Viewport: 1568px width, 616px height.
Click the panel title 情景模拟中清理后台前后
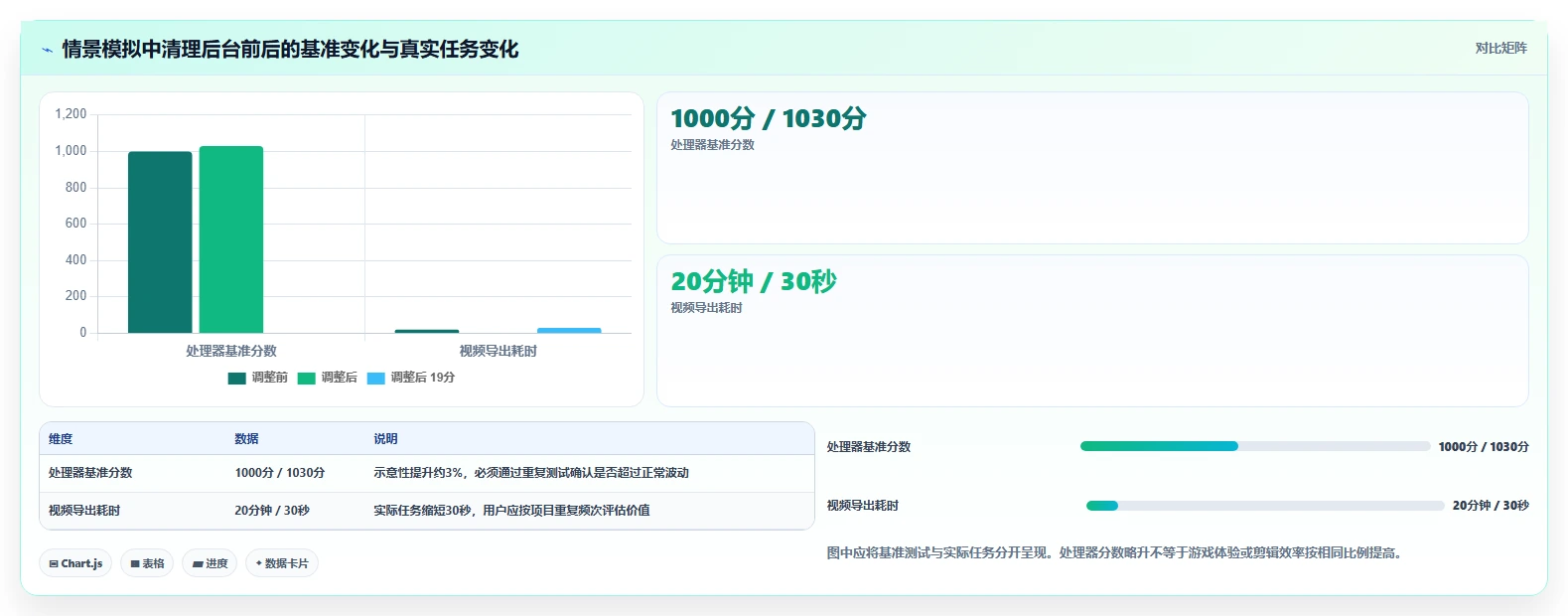point(290,50)
